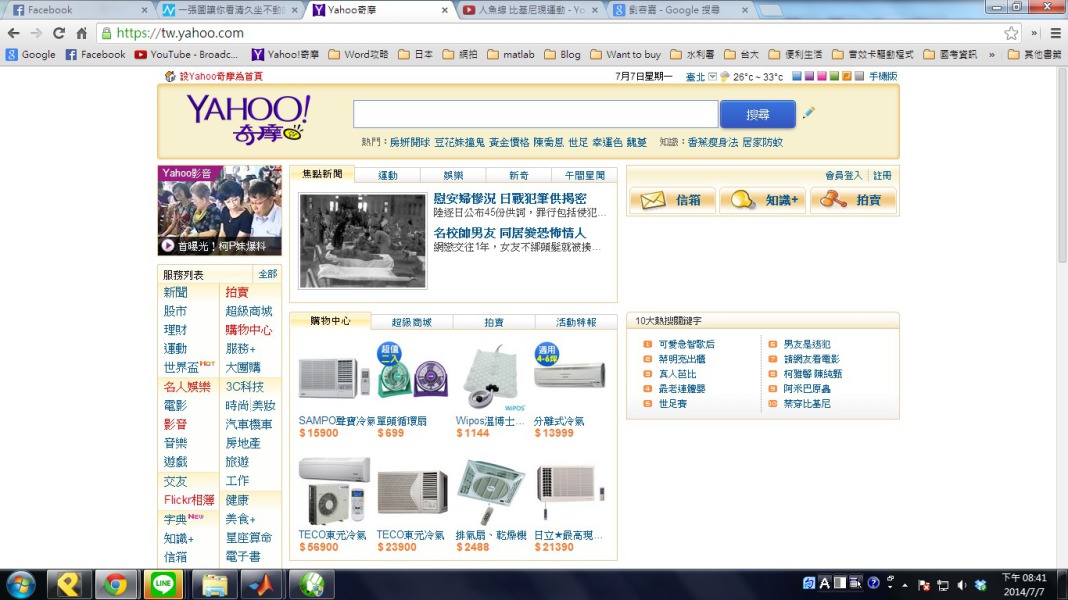Open the SAMPO聲寶冷氣 product image
Viewport: 1068px width, 600px height.
pos(335,377)
